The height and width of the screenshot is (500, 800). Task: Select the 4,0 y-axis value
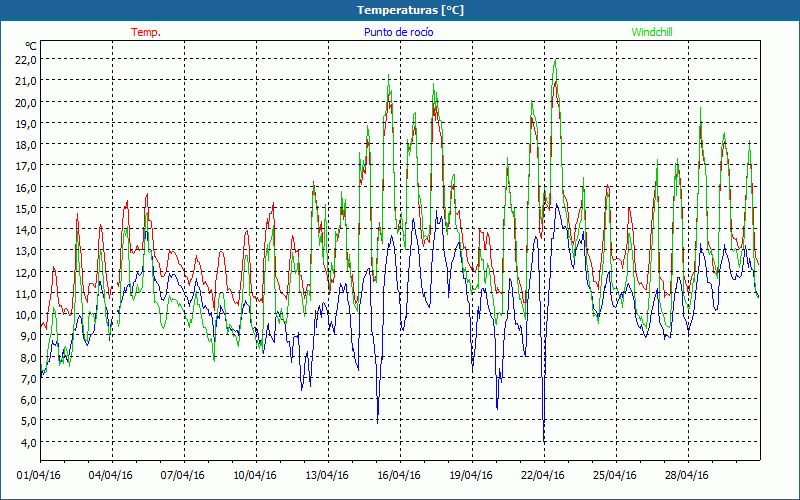coord(29,442)
